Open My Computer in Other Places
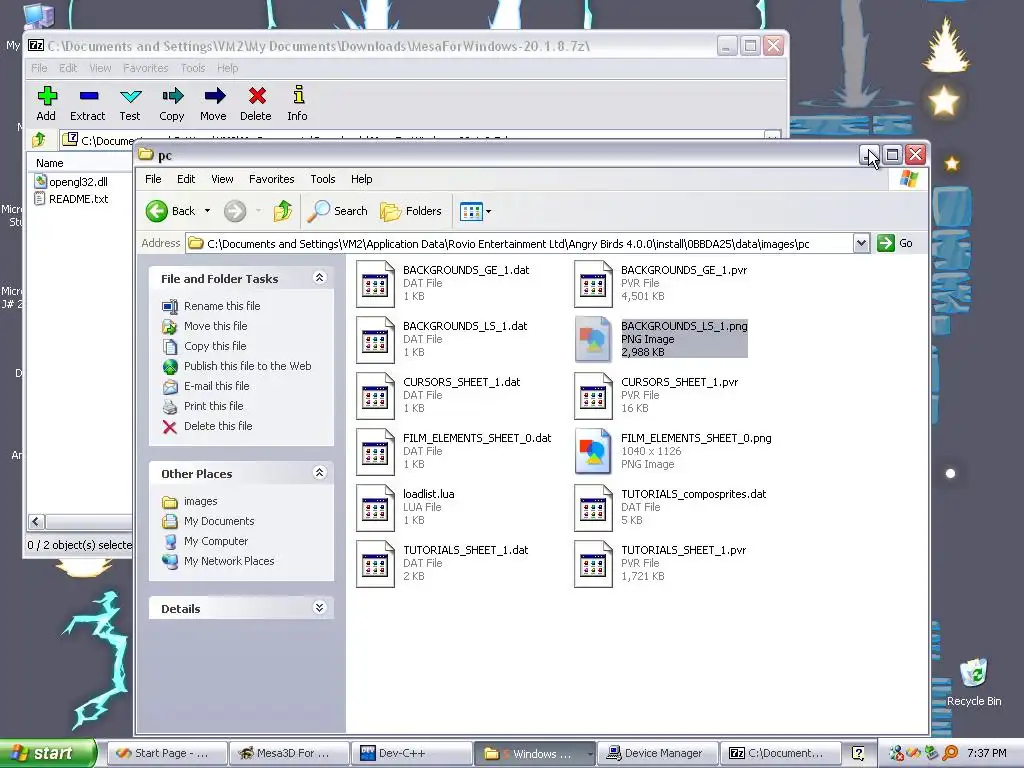This screenshot has width=1024, height=768. [x=216, y=541]
